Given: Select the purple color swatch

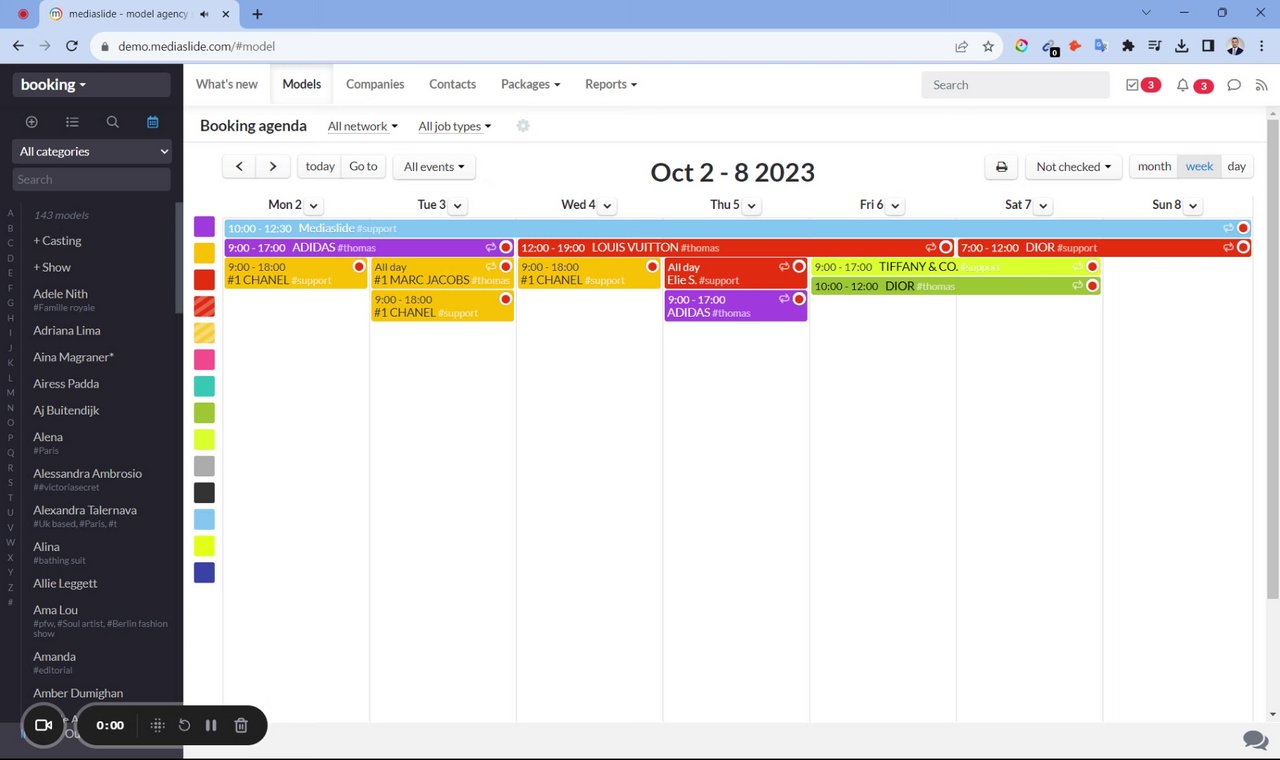Looking at the screenshot, I should click(x=204, y=227).
